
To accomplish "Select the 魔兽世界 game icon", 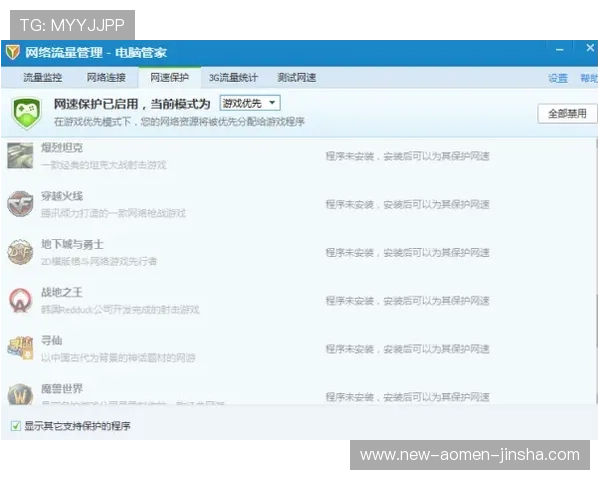I will click(20, 394).
